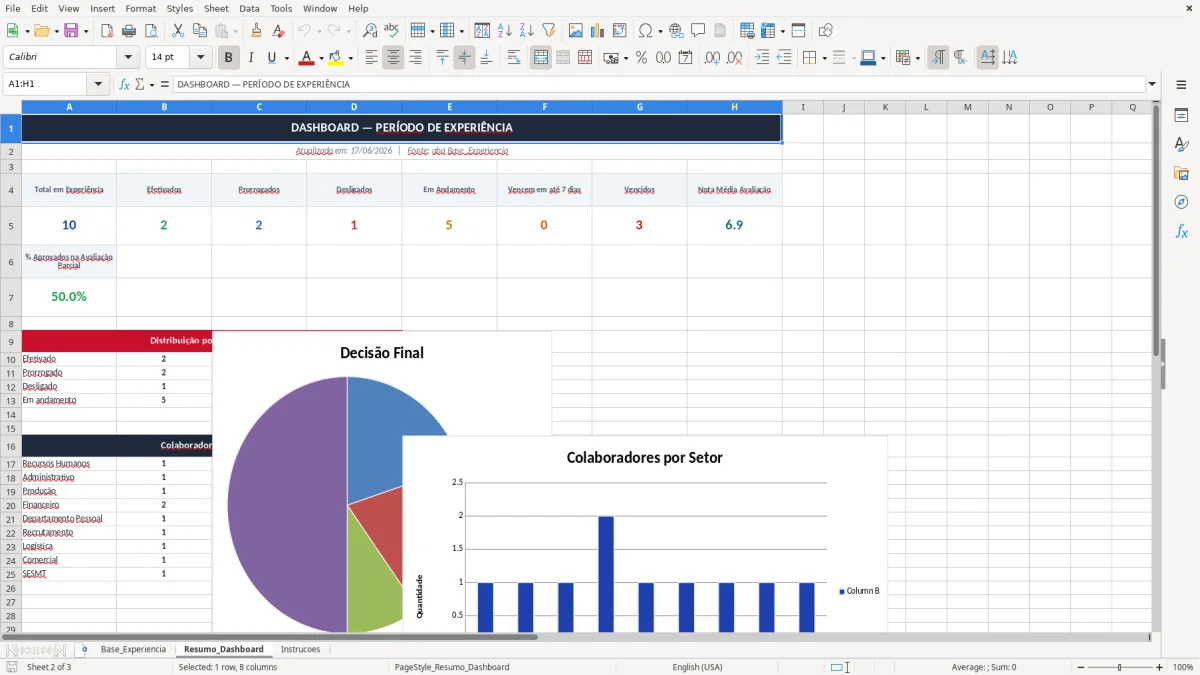Toggle Wrap Text

(x=514, y=58)
